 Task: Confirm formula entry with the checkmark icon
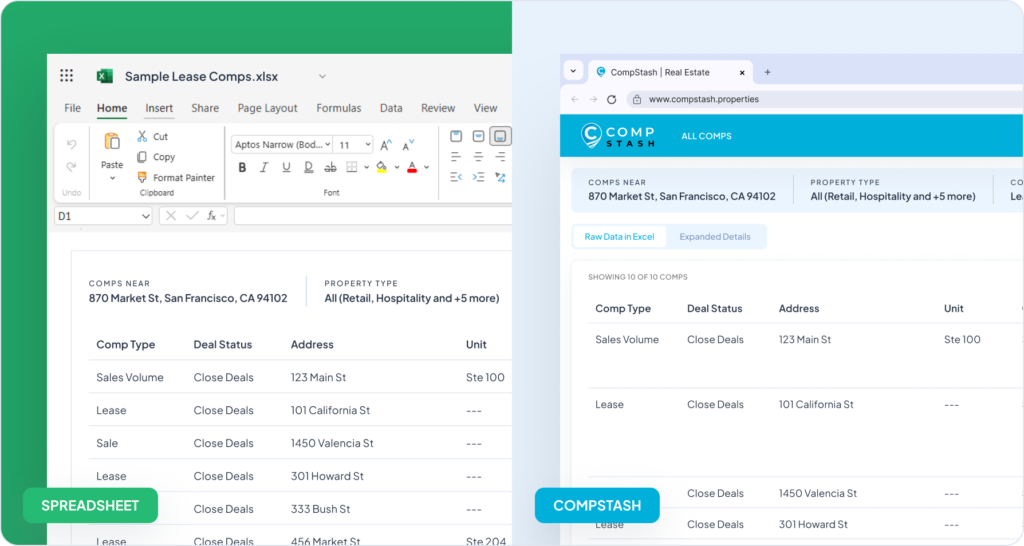(x=192, y=216)
